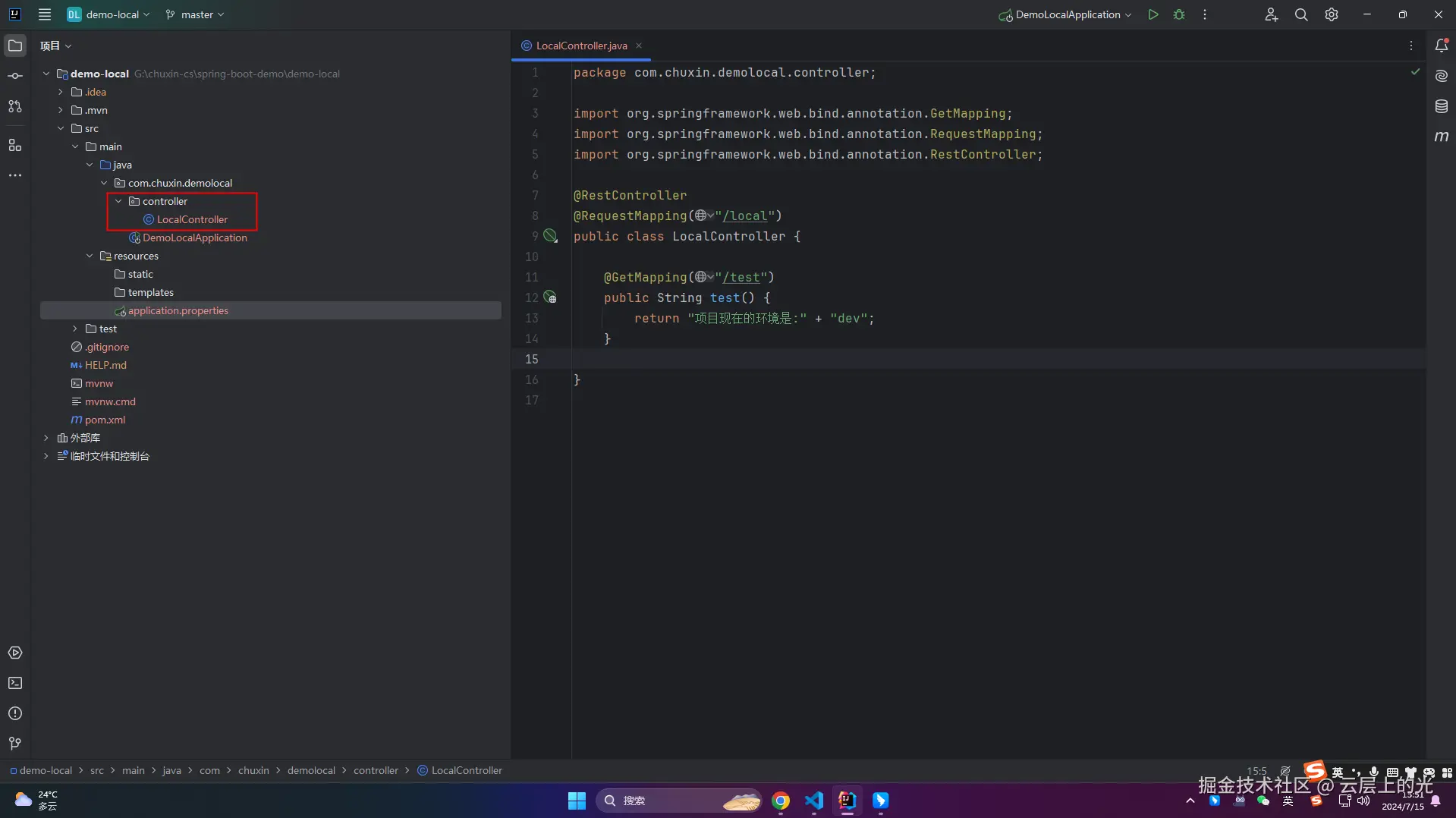Open the Structure tool window
The width and height of the screenshot is (1456, 818).
[15, 145]
